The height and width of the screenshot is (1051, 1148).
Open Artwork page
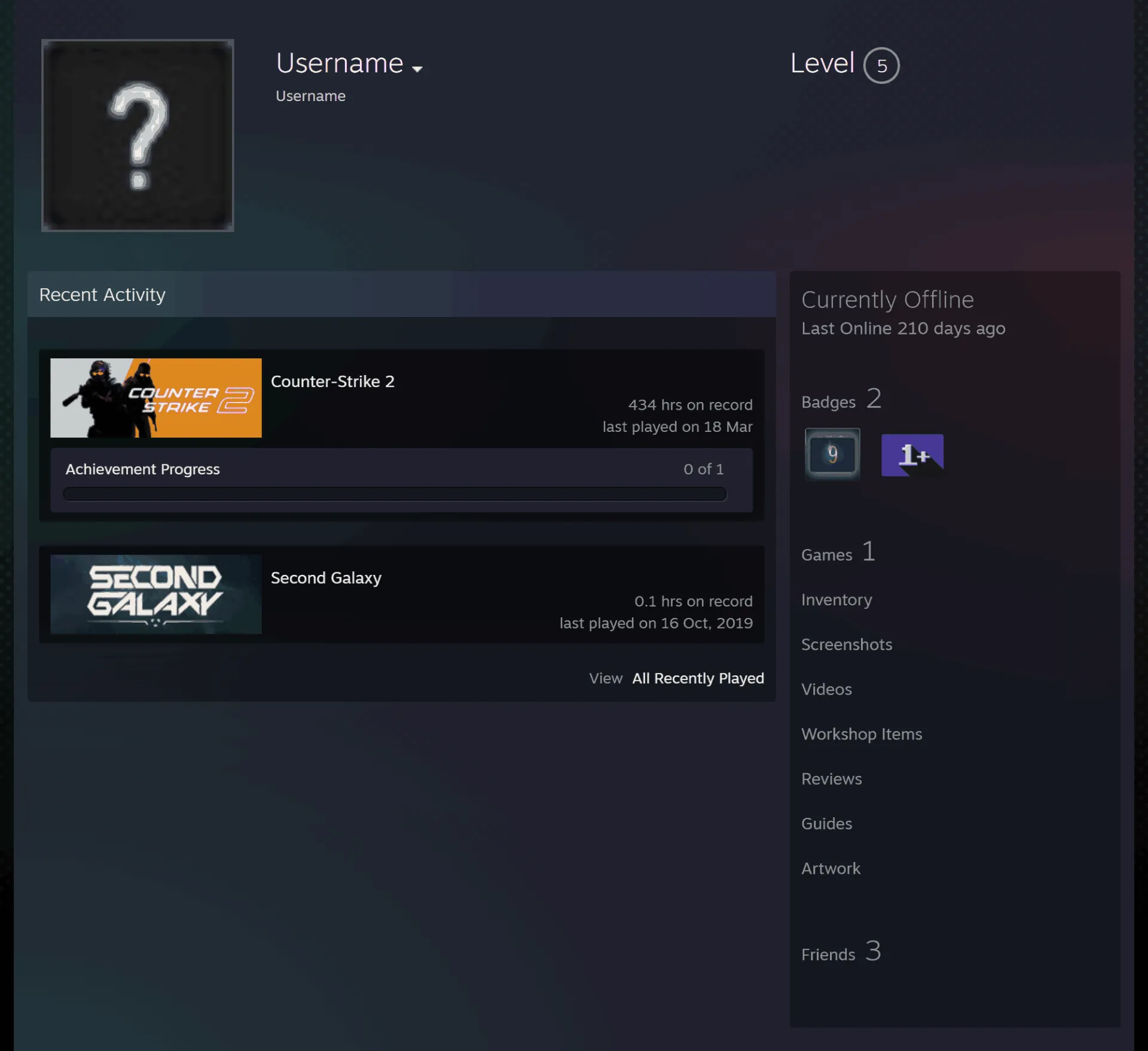point(831,869)
